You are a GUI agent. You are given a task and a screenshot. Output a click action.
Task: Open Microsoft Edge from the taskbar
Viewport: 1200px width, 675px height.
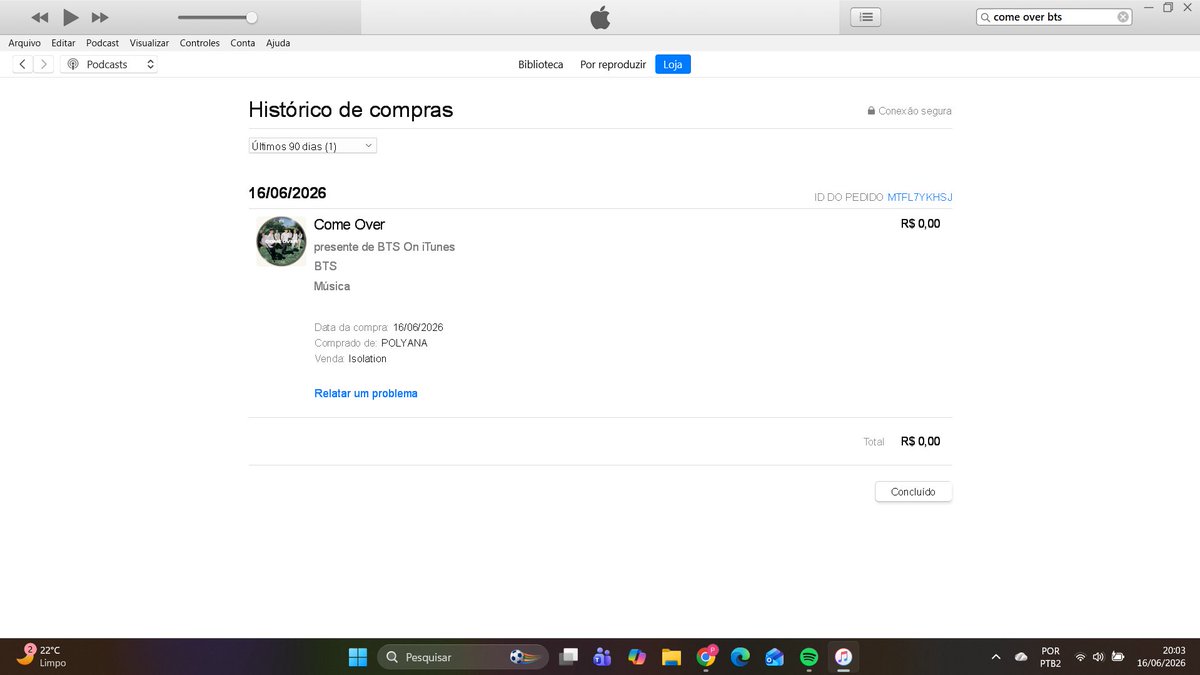[x=740, y=657]
